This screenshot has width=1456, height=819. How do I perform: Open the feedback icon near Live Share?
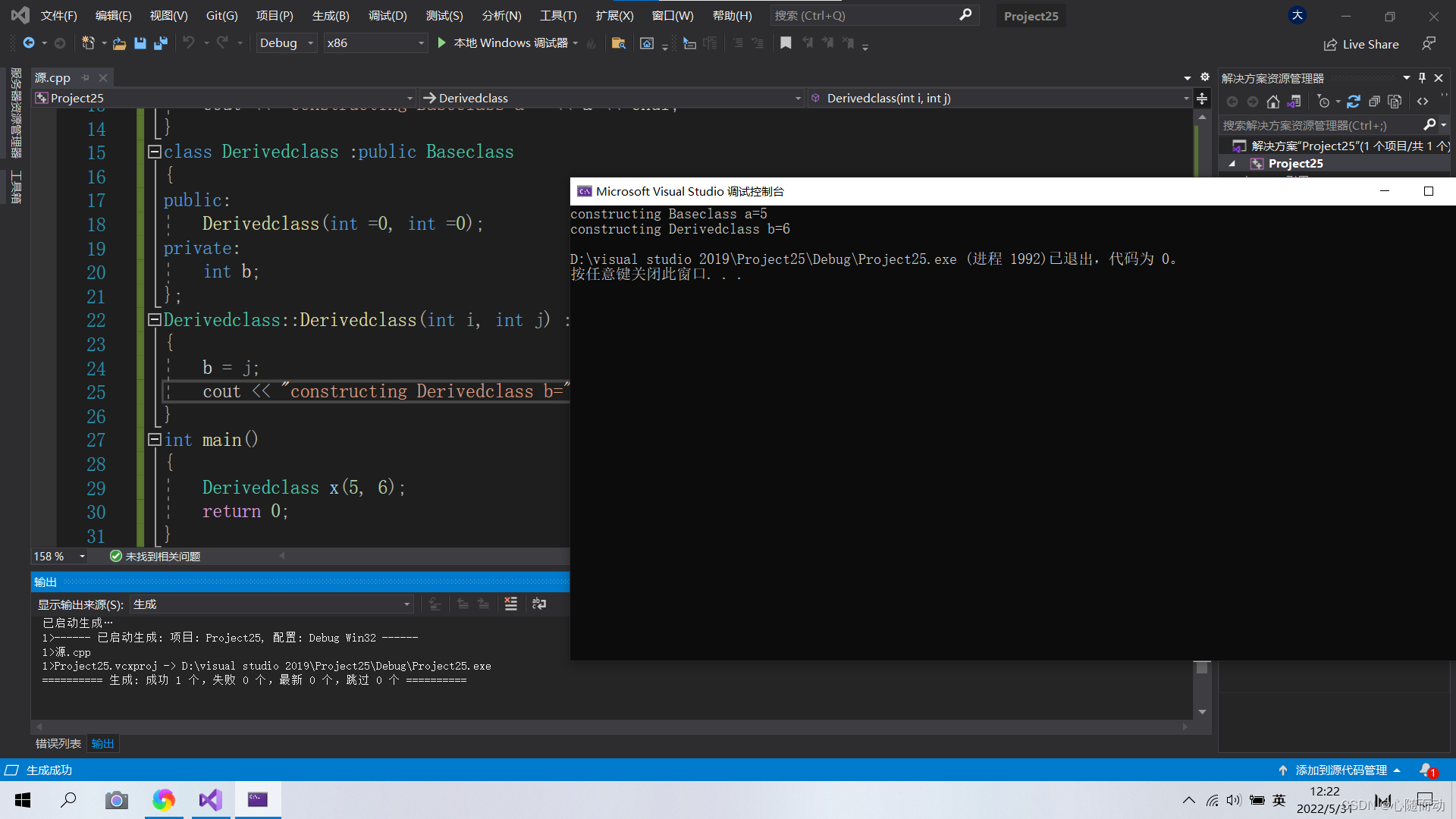pos(1429,44)
